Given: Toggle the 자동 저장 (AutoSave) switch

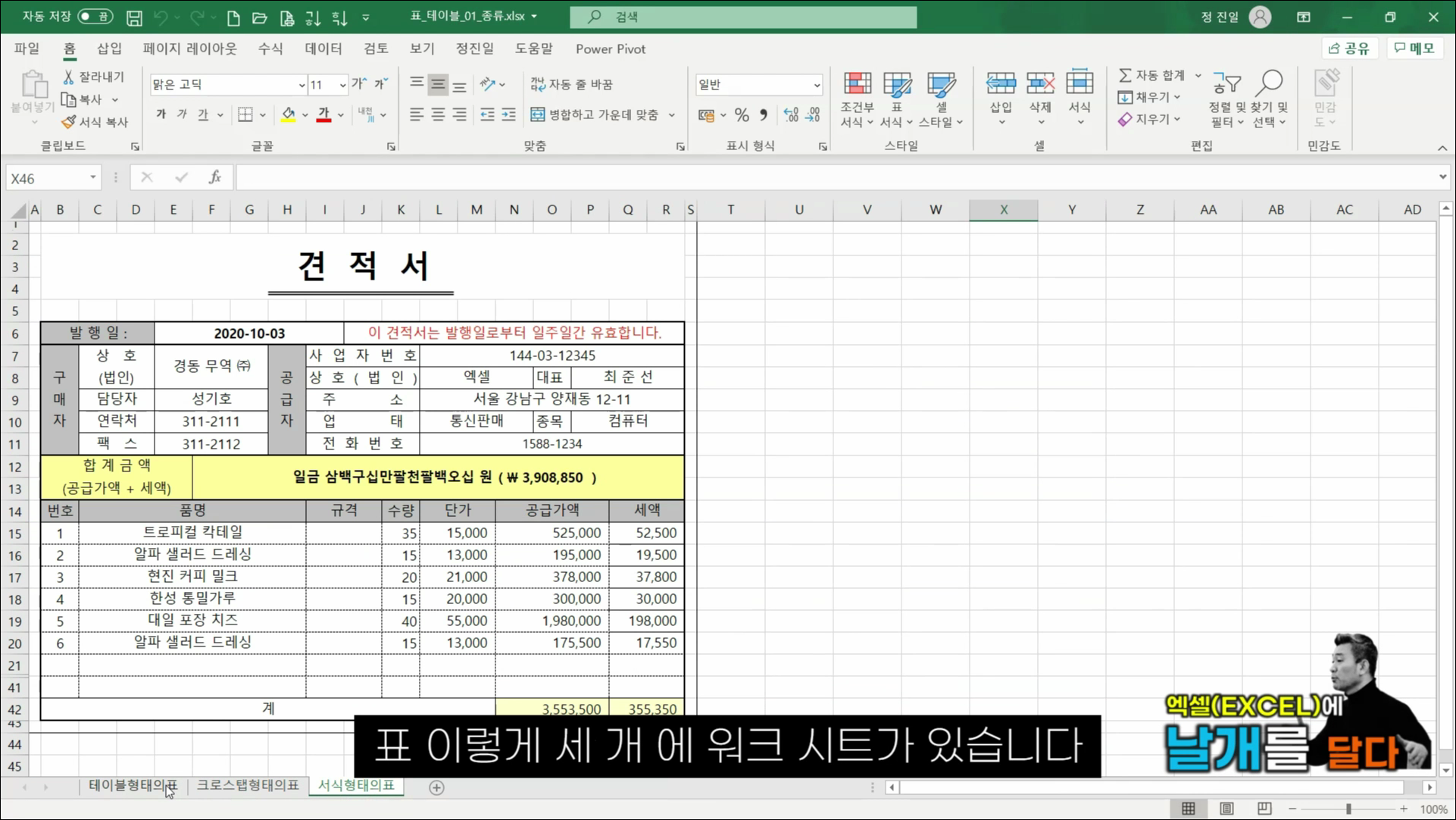Looking at the screenshot, I should point(94,17).
